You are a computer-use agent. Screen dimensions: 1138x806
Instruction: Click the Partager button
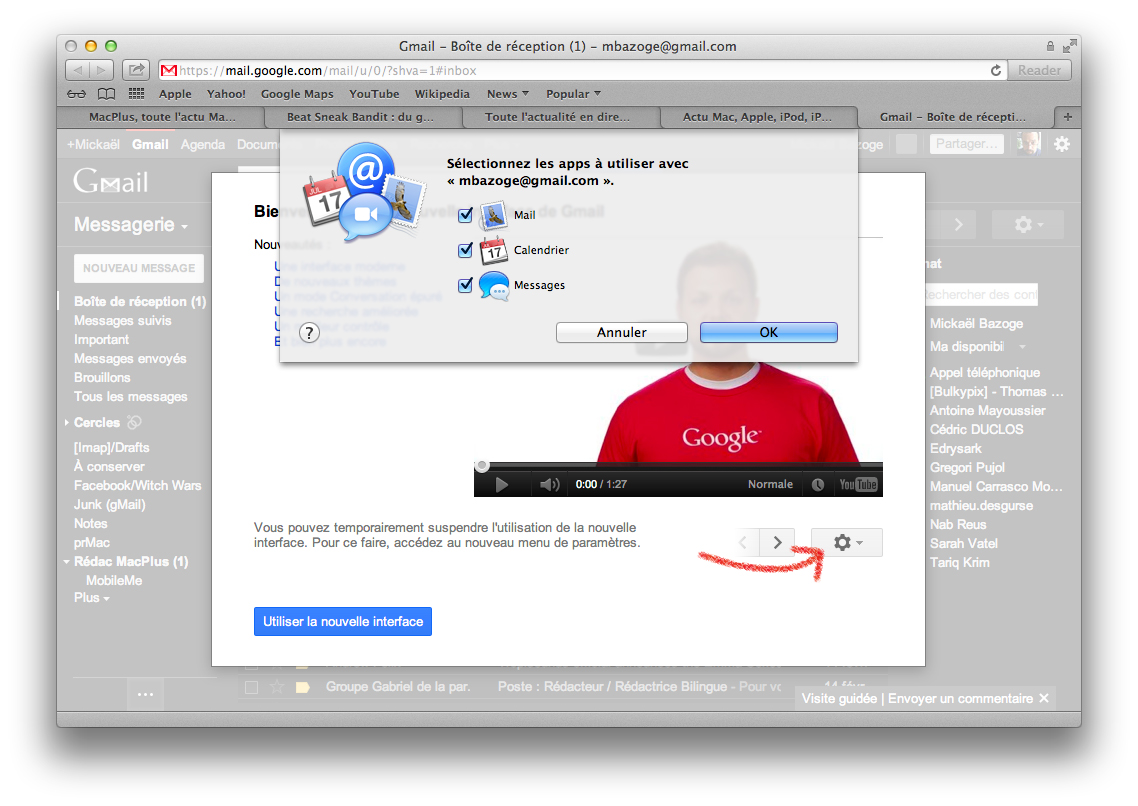pyautogui.click(x=966, y=144)
